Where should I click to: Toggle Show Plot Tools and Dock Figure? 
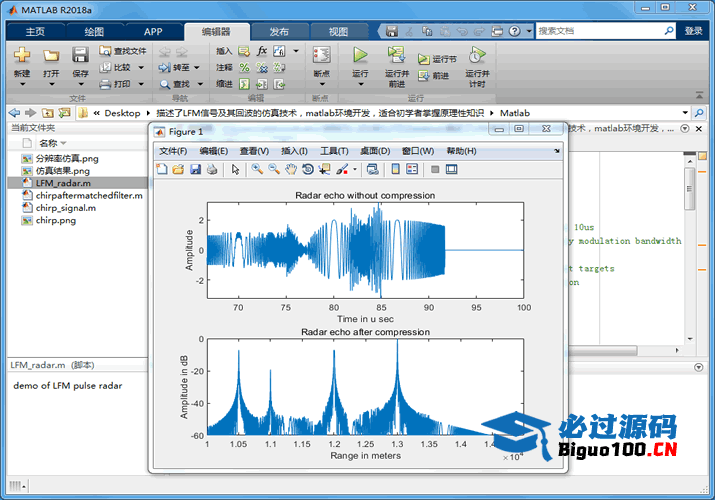(451, 170)
